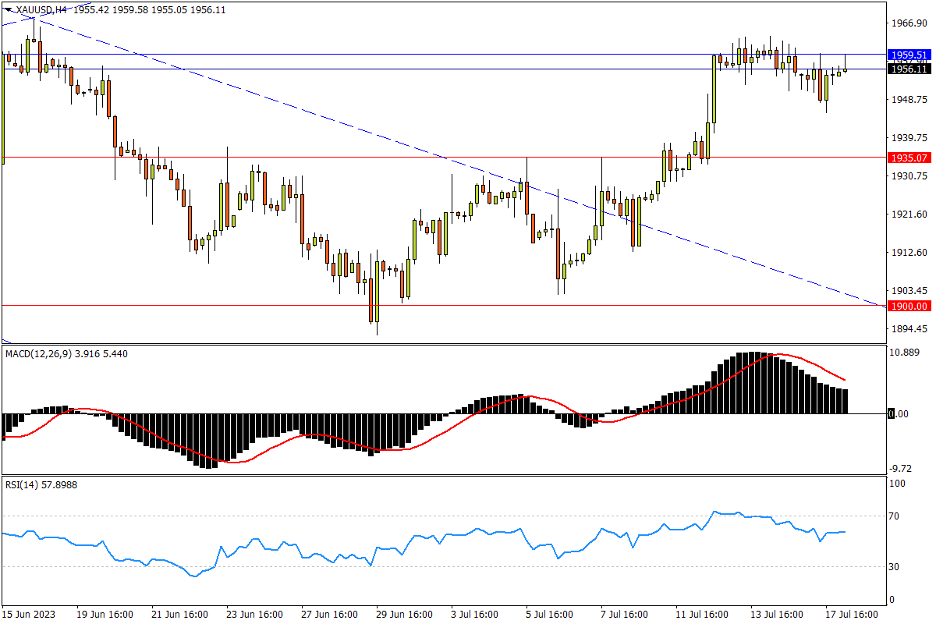The width and height of the screenshot is (936, 624).
Task: Select the blue 1959.51 price tag
Action: [x=909, y=55]
